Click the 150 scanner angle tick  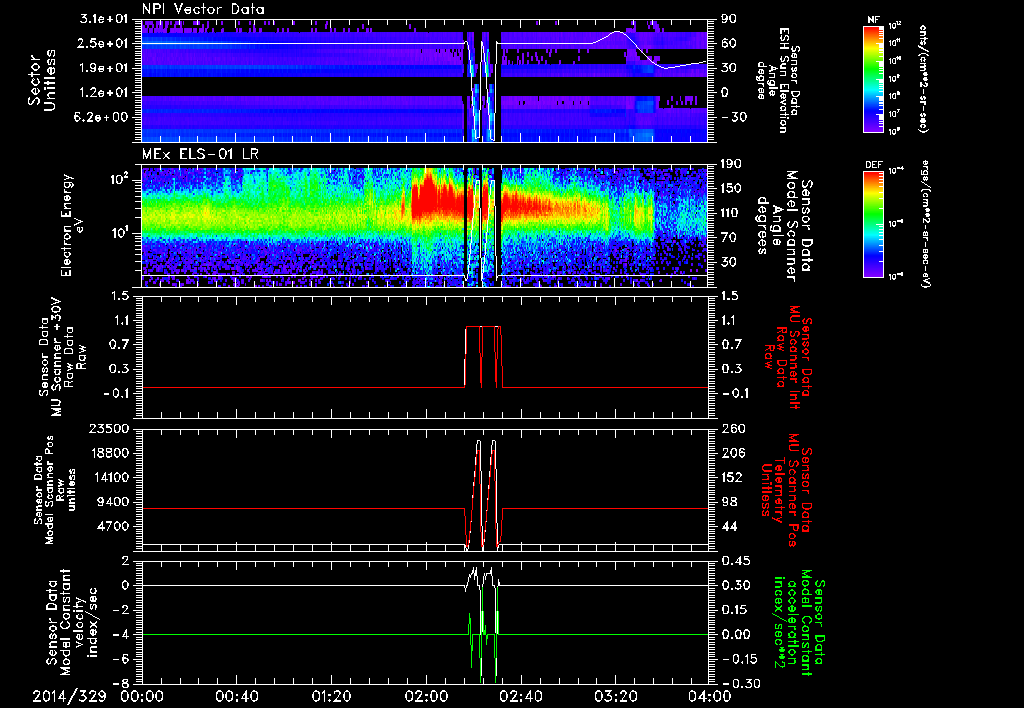[x=731, y=189]
